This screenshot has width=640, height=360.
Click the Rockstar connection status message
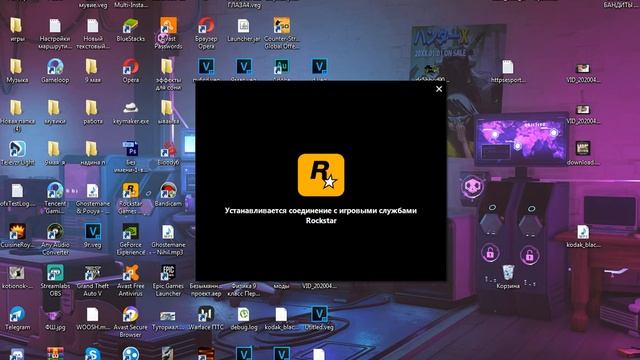coord(321,216)
